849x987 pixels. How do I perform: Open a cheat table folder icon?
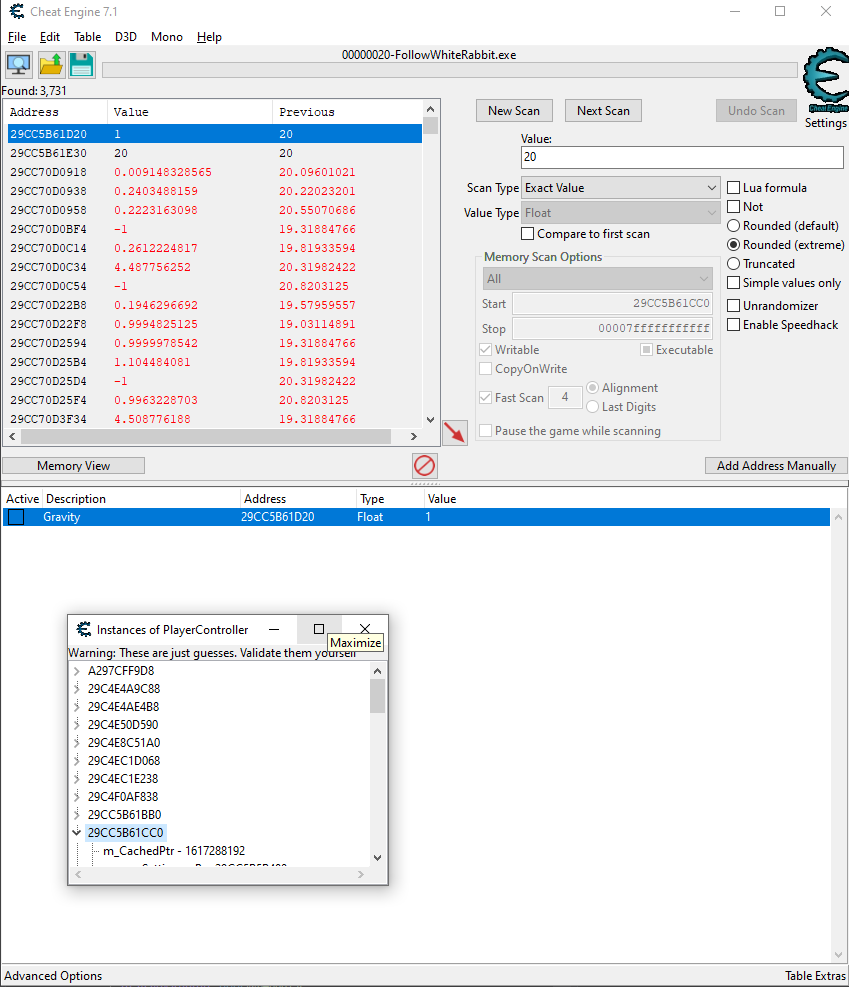click(x=51, y=64)
